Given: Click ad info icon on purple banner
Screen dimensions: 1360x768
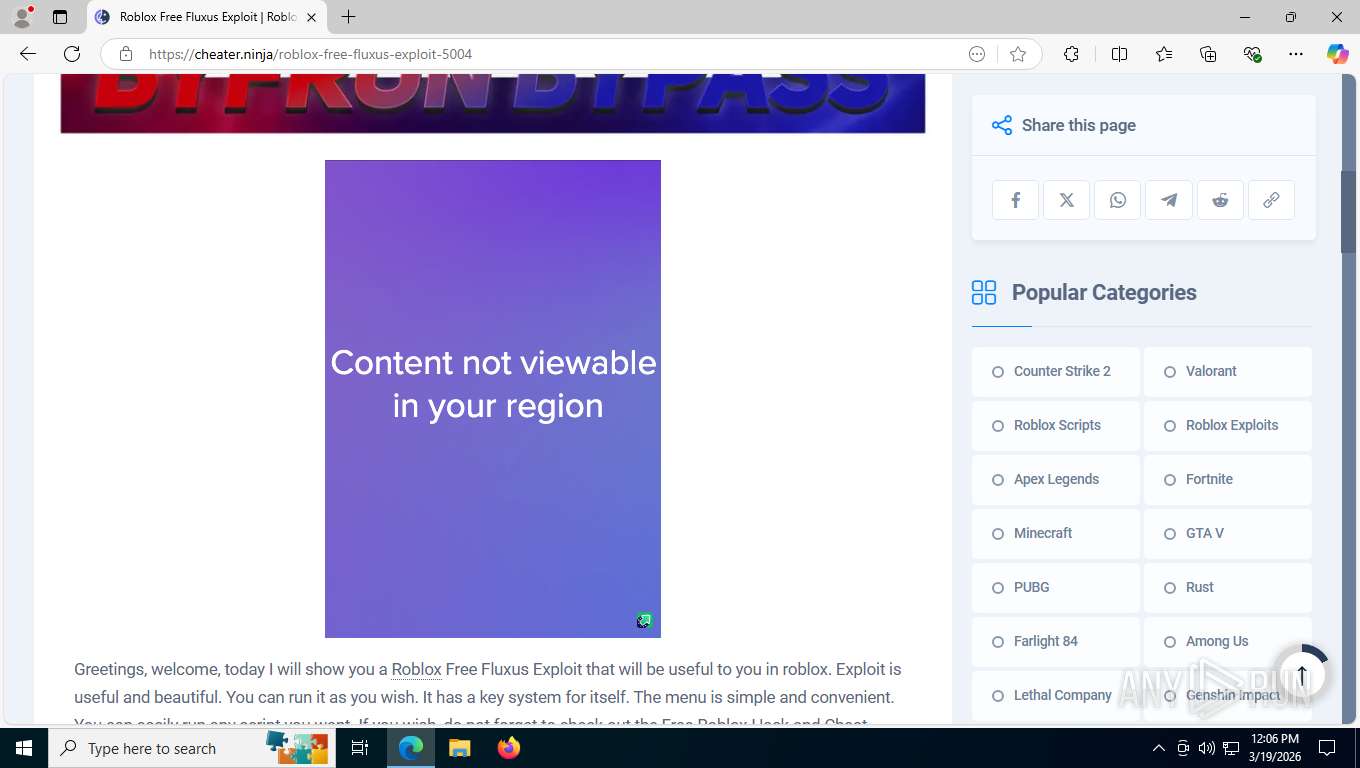Looking at the screenshot, I should click(644, 621).
